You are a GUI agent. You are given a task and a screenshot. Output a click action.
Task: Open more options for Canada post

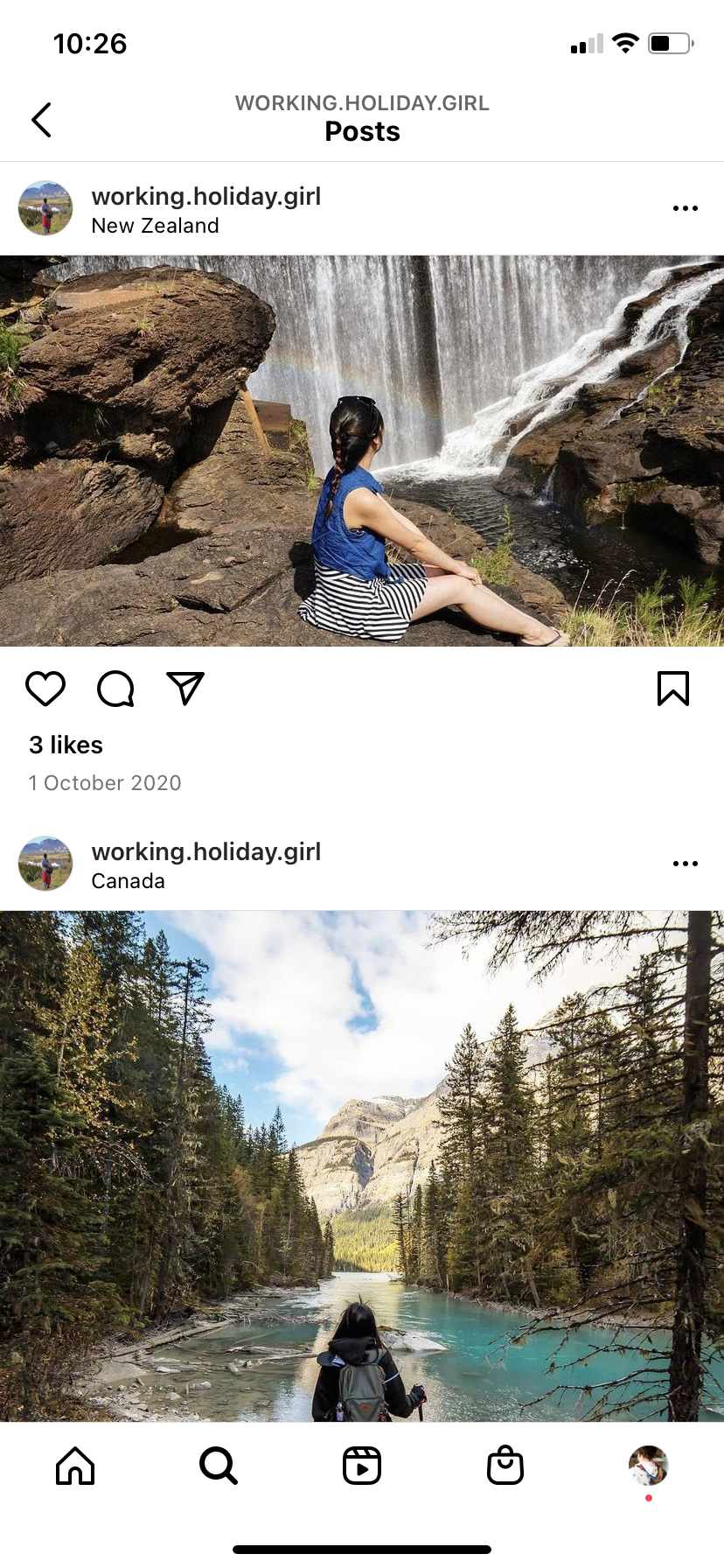click(685, 864)
